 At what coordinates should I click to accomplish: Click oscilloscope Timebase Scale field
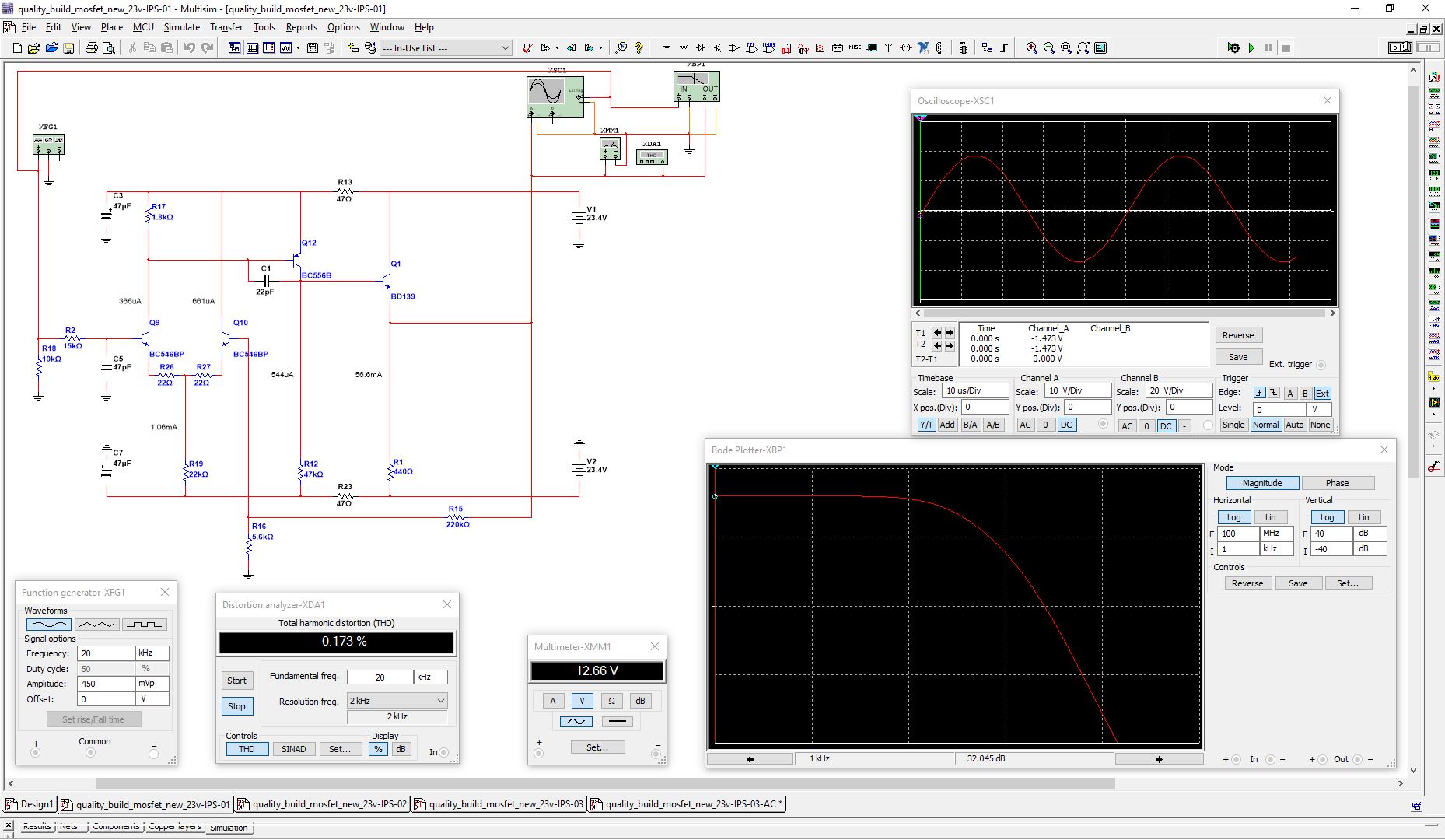pyautogui.click(x=975, y=391)
